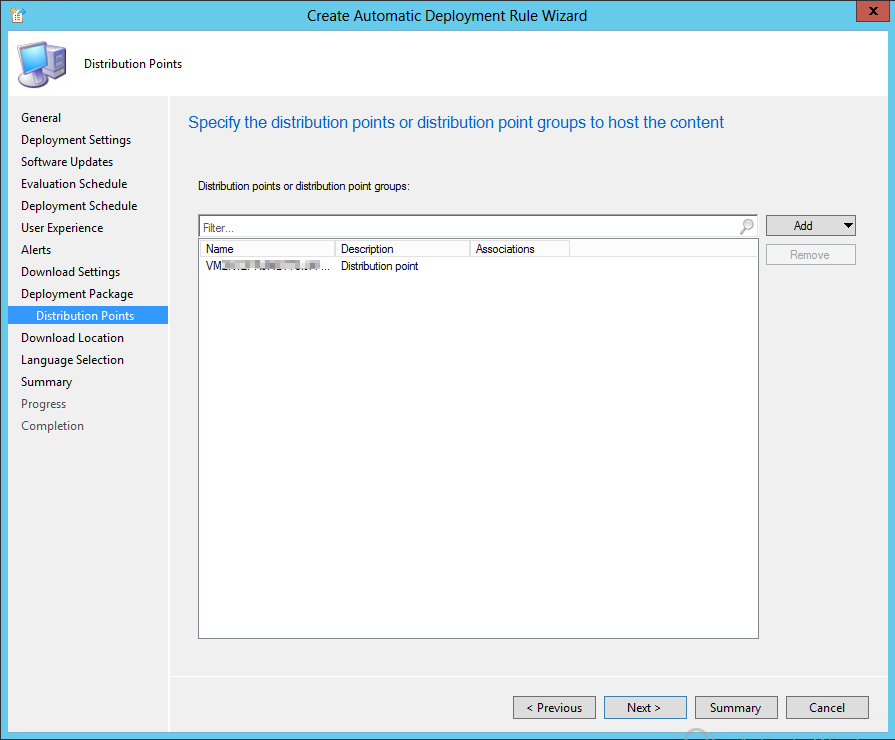Open the Summary step in sidebar
Screen dimensions: 895x740
pos(46,382)
